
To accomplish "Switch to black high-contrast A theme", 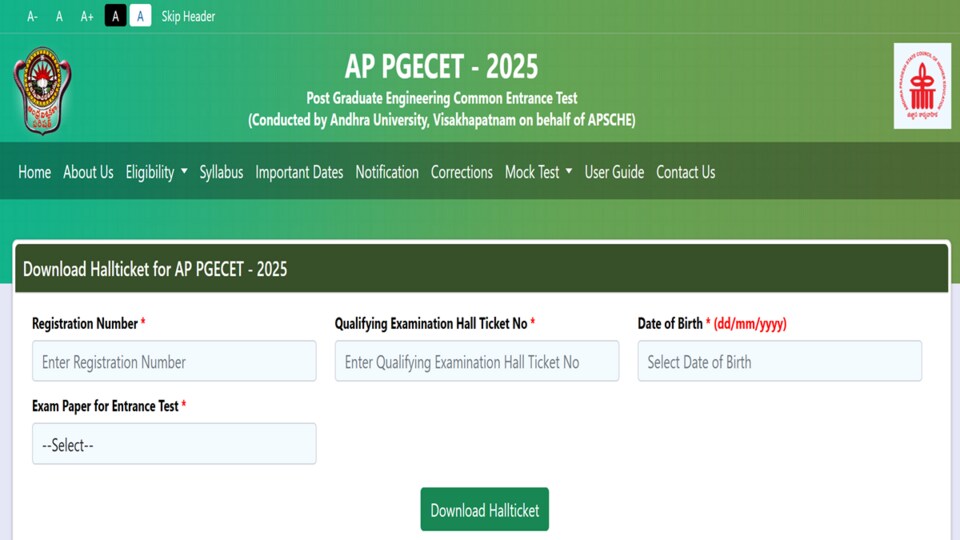I will (x=115, y=16).
